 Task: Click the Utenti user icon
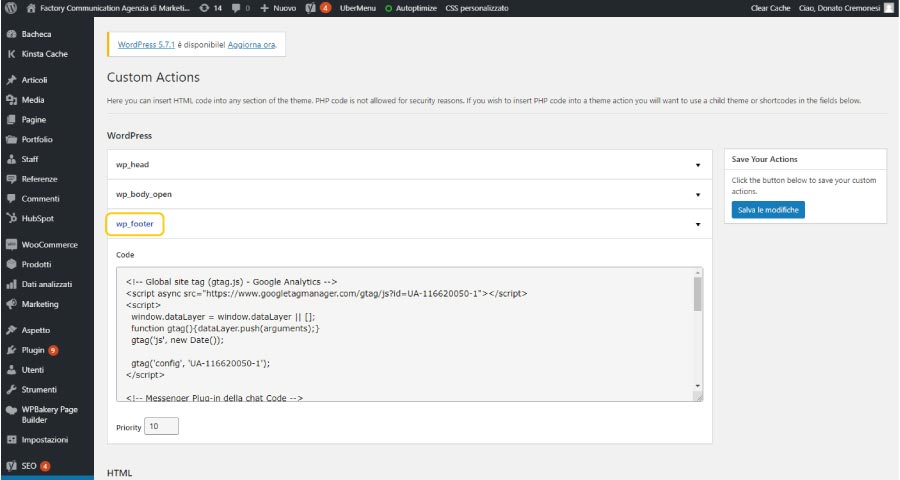11,370
